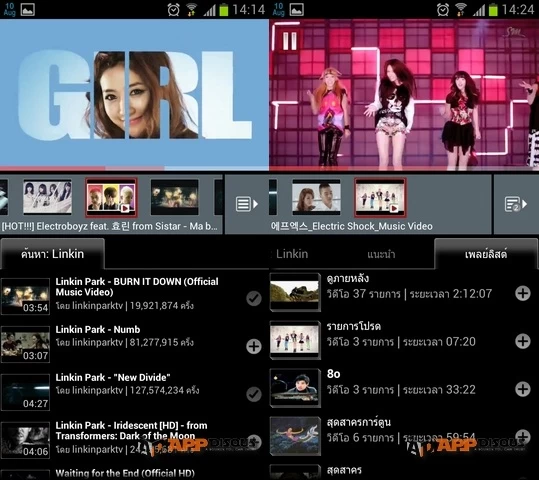Open battery icon in right status bar

493,10
